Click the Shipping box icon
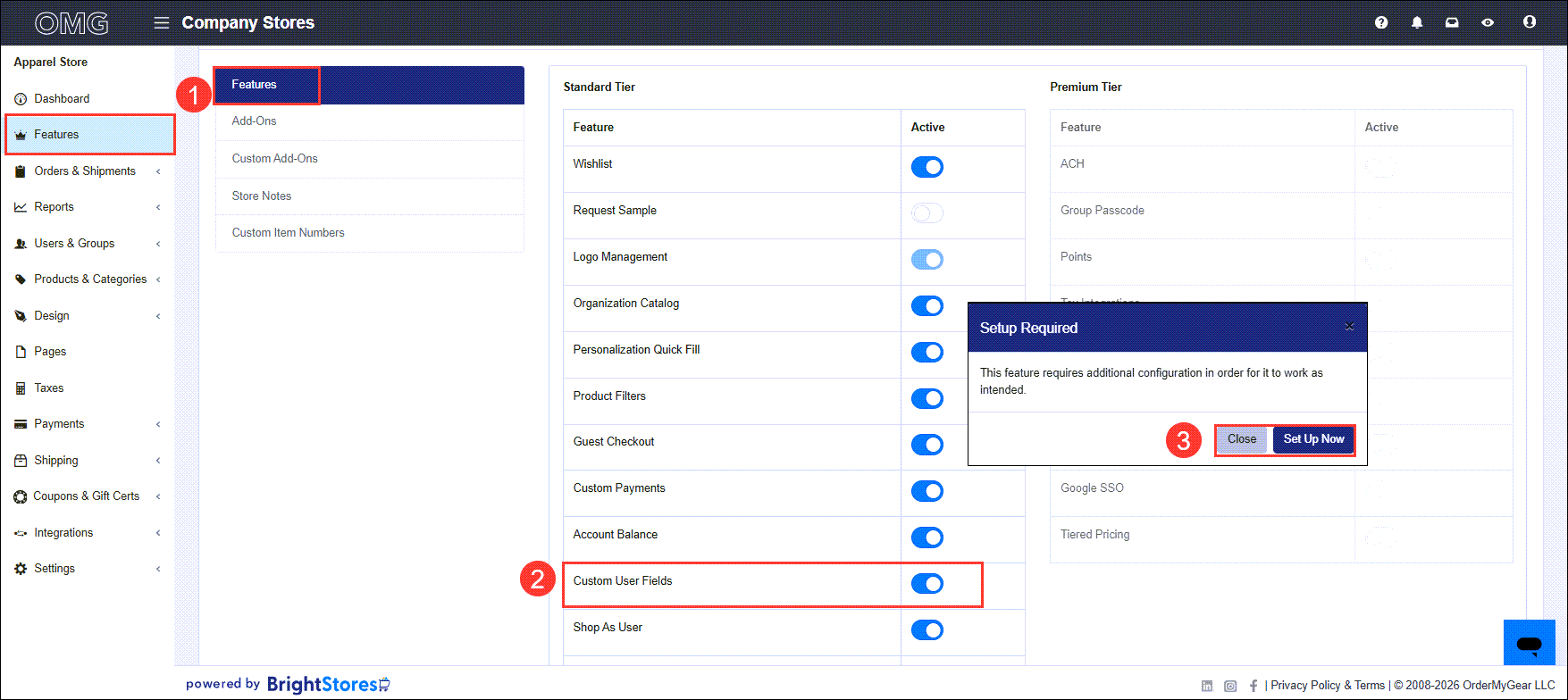The image size is (1568, 700). (21, 461)
